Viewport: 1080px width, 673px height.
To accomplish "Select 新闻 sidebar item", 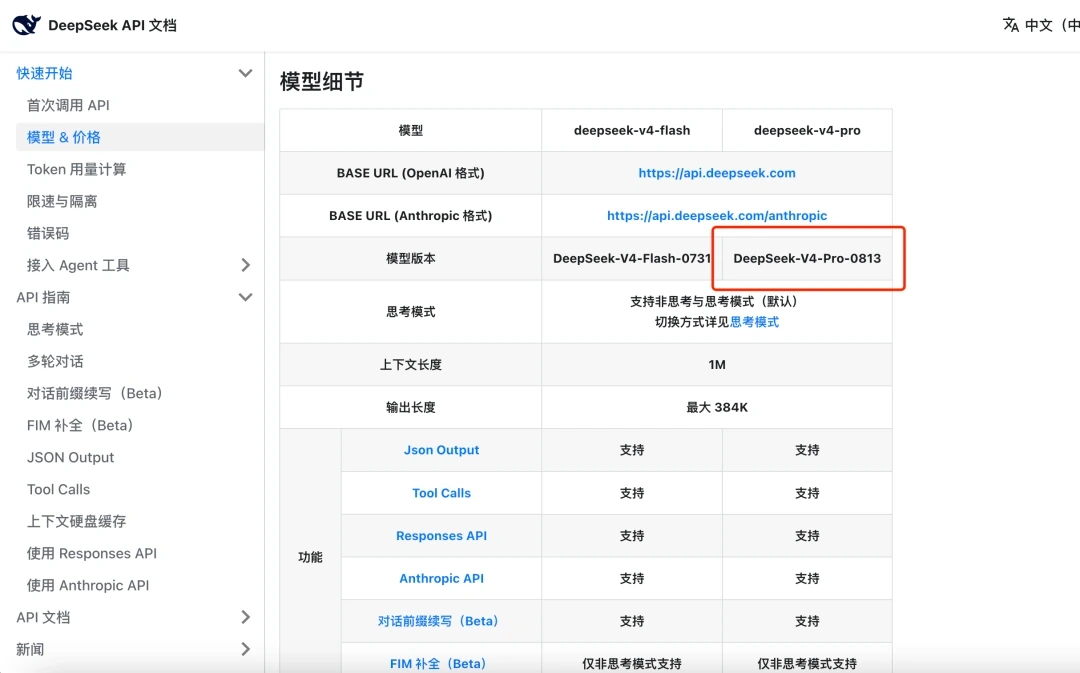I will [x=30, y=649].
